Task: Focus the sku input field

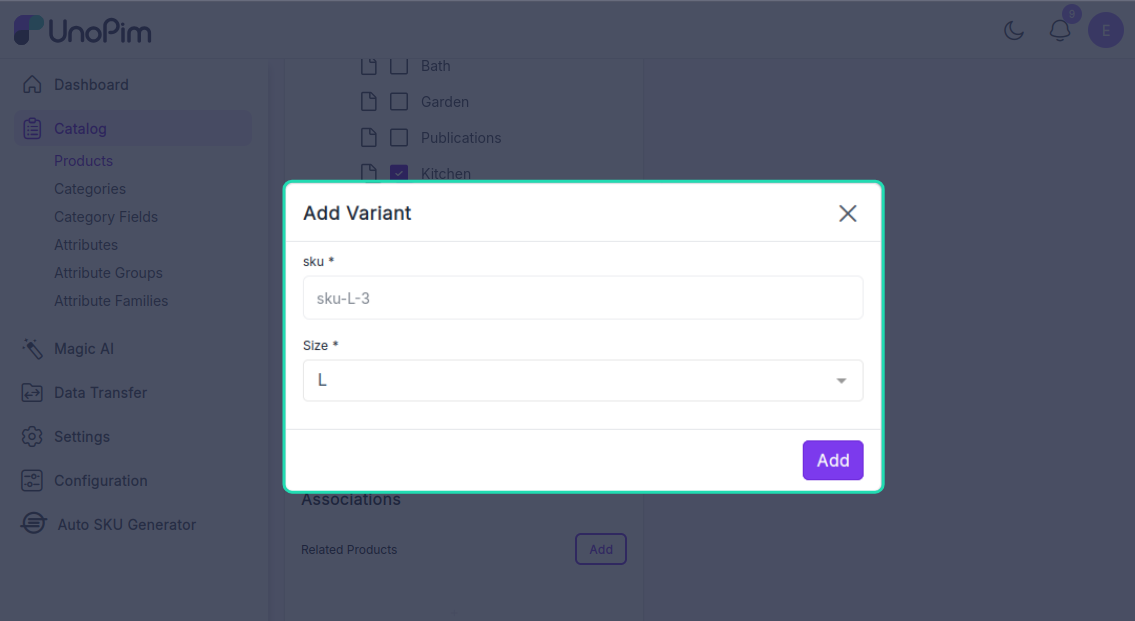Action: point(583,297)
